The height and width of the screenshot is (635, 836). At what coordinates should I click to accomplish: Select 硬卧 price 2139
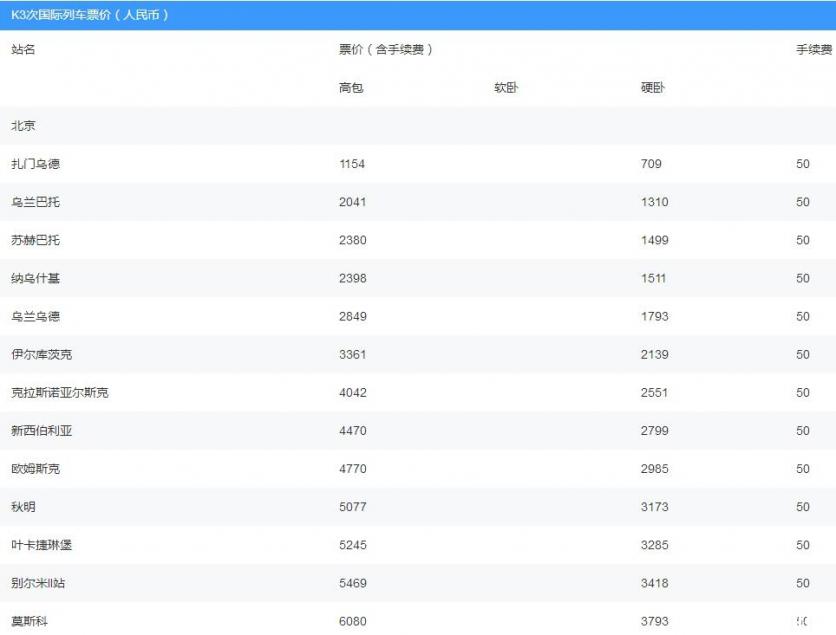[x=654, y=355]
